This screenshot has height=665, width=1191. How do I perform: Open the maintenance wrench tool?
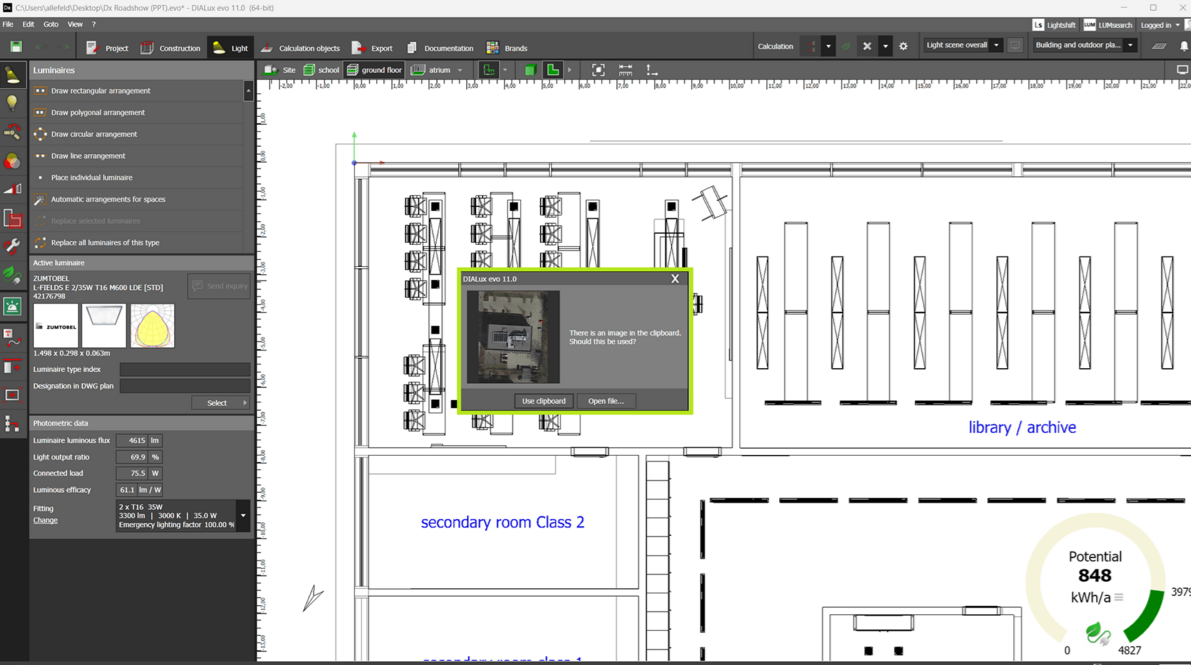click(13, 247)
